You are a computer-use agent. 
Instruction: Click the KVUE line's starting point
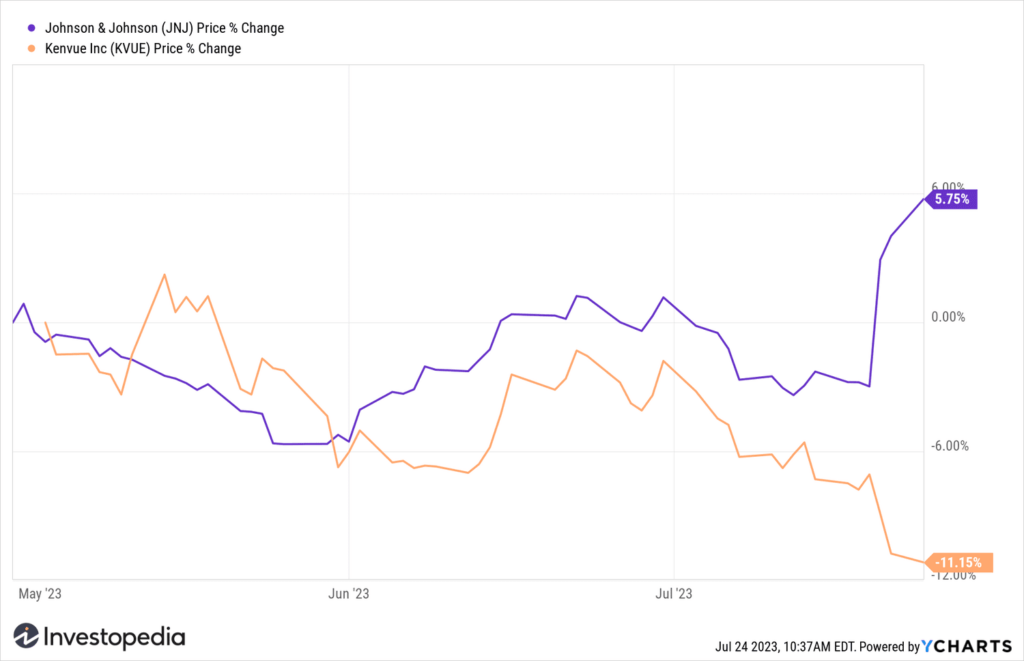pyautogui.click(x=45, y=322)
